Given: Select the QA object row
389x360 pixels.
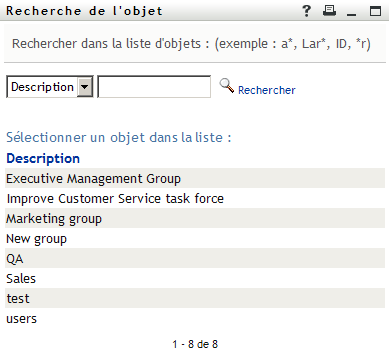Looking at the screenshot, I should (195, 258).
